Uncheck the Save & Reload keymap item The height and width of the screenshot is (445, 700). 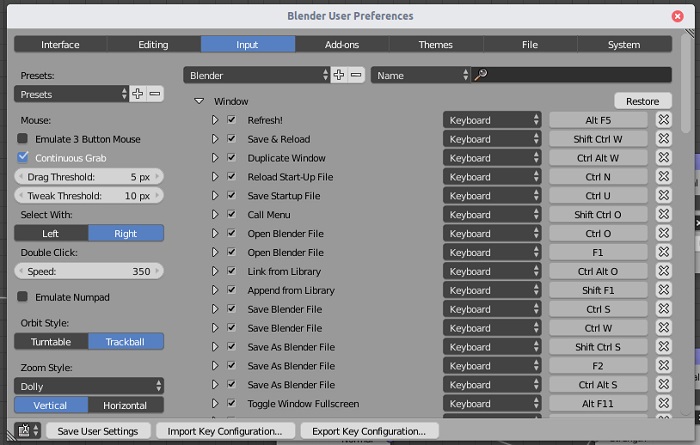(x=231, y=138)
